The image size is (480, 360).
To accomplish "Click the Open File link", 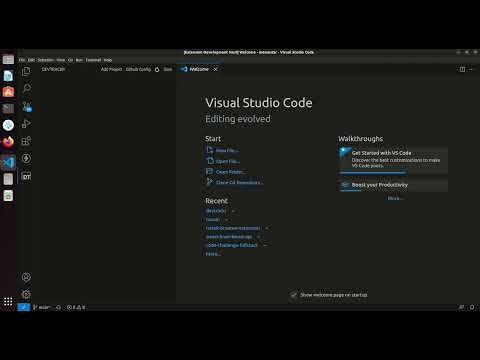I will click(x=228, y=161).
